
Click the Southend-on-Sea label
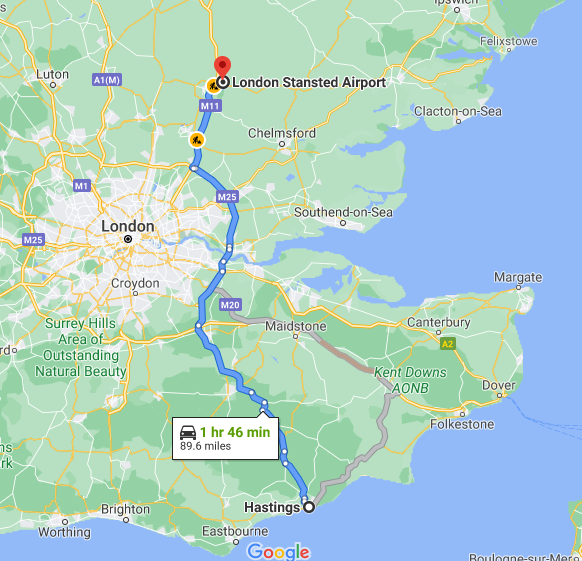pos(343,212)
